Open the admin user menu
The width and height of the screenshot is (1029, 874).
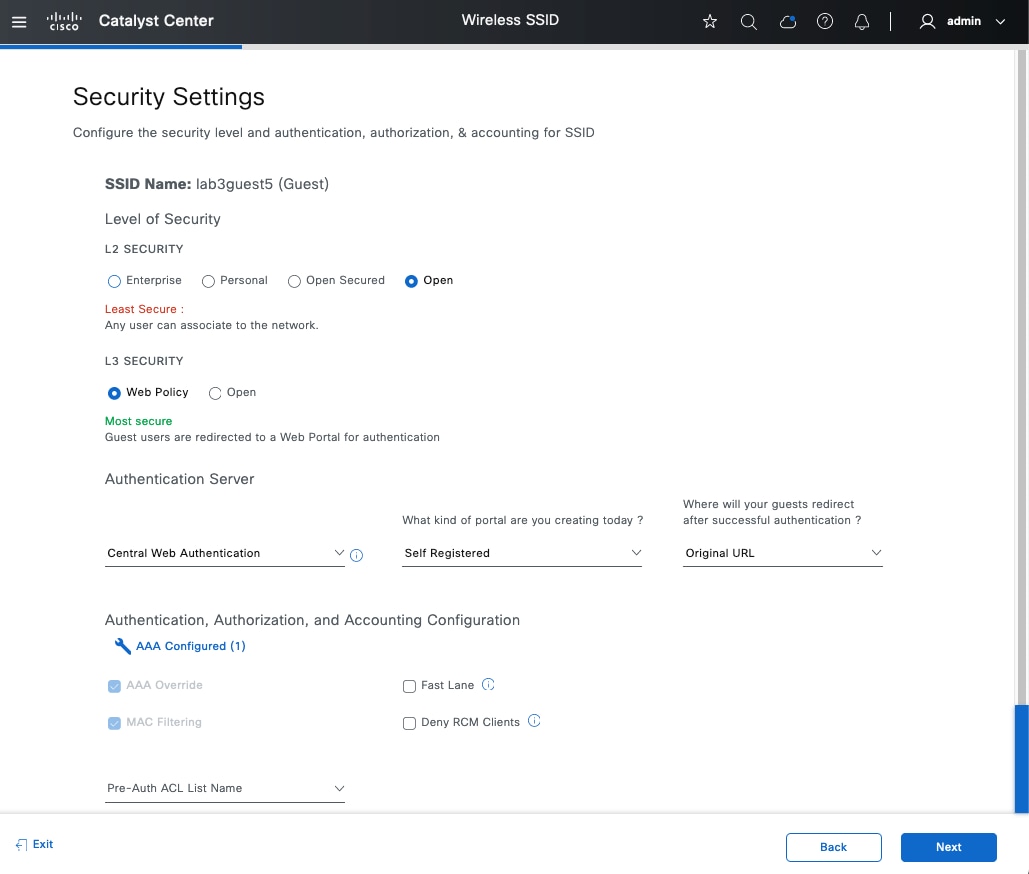pyautogui.click(x=962, y=21)
